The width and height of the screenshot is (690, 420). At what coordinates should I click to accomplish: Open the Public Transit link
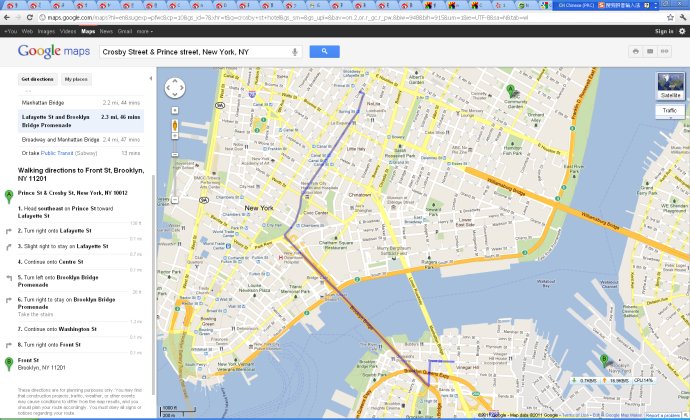point(64,153)
